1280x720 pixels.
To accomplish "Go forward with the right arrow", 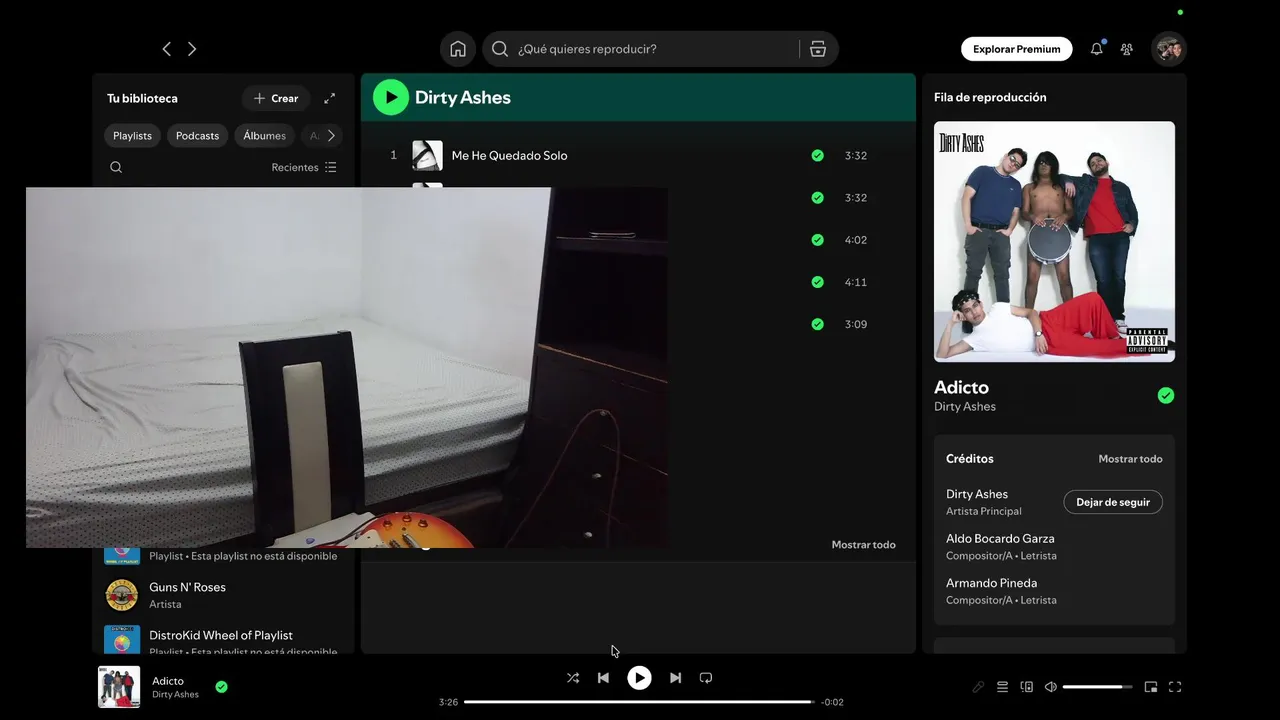I will pyautogui.click(x=192, y=49).
